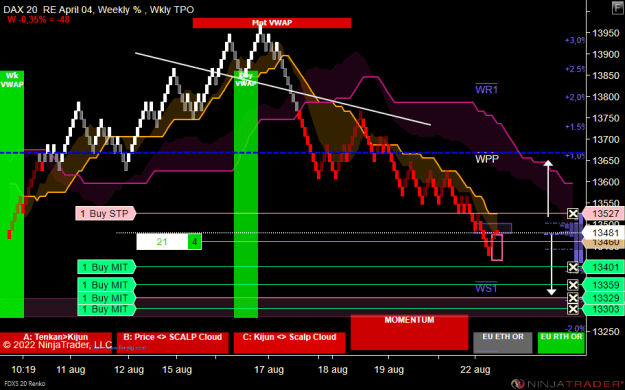Click the +3,0% weekly percent label
The height and width of the screenshot is (390, 625).
(x=575, y=40)
